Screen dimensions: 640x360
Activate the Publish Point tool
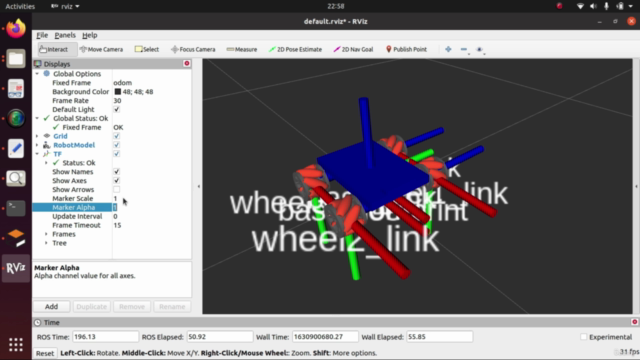[406, 49]
